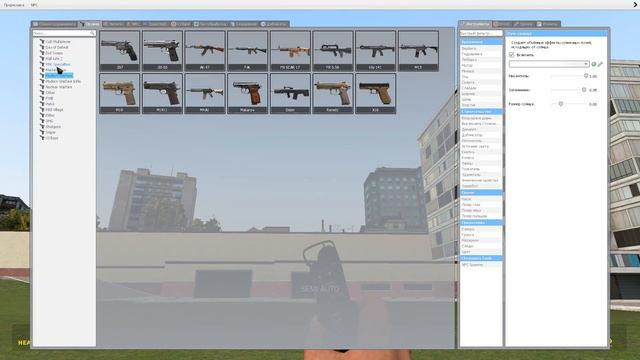Open the Sniper weapon category
The width and height of the screenshot is (640, 360).
(x=51, y=133)
